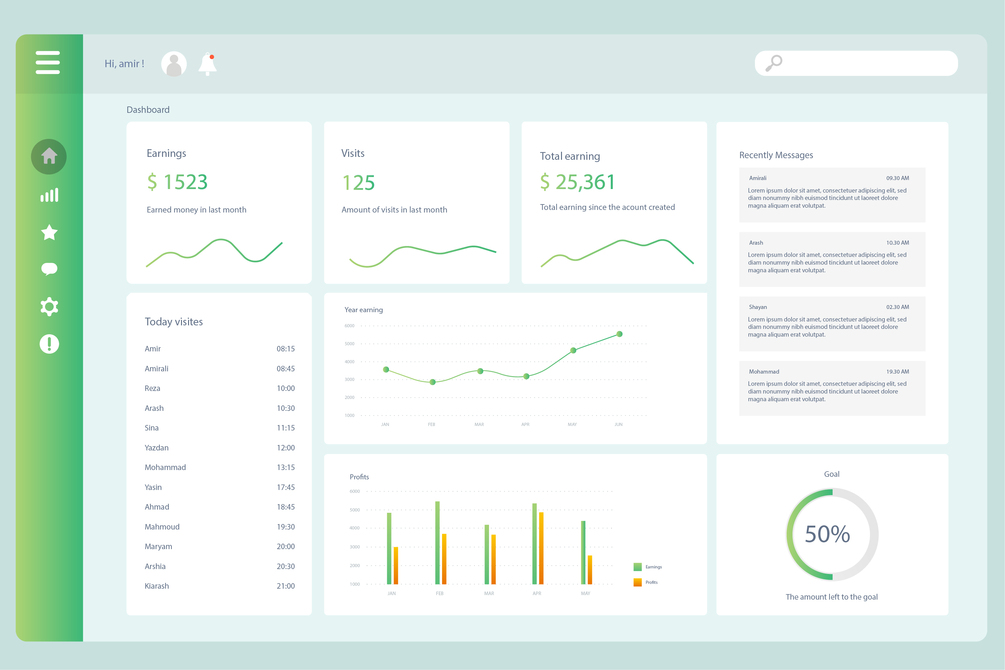The height and width of the screenshot is (670, 1005).
Task: Click the MAR data point on Year earning
Action: [x=480, y=371]
